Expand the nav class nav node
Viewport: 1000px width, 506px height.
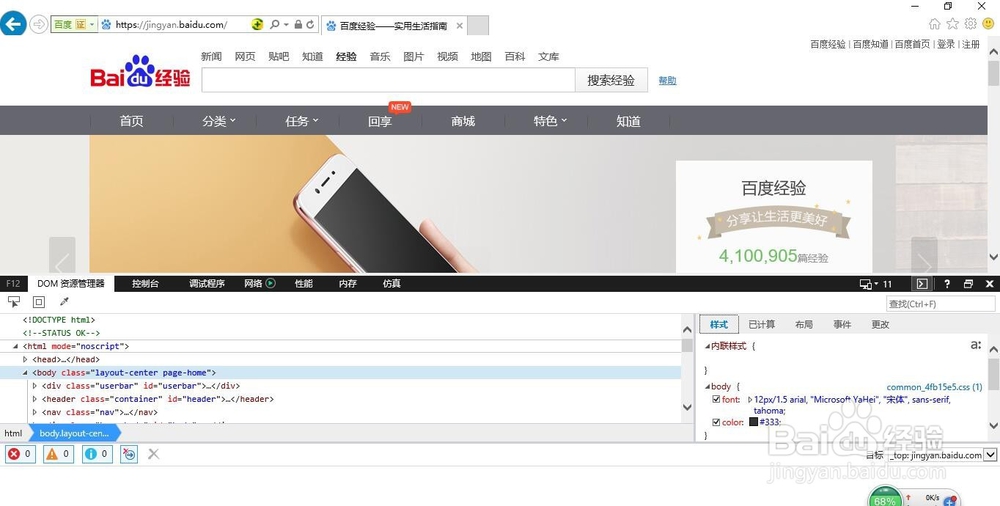35,412
